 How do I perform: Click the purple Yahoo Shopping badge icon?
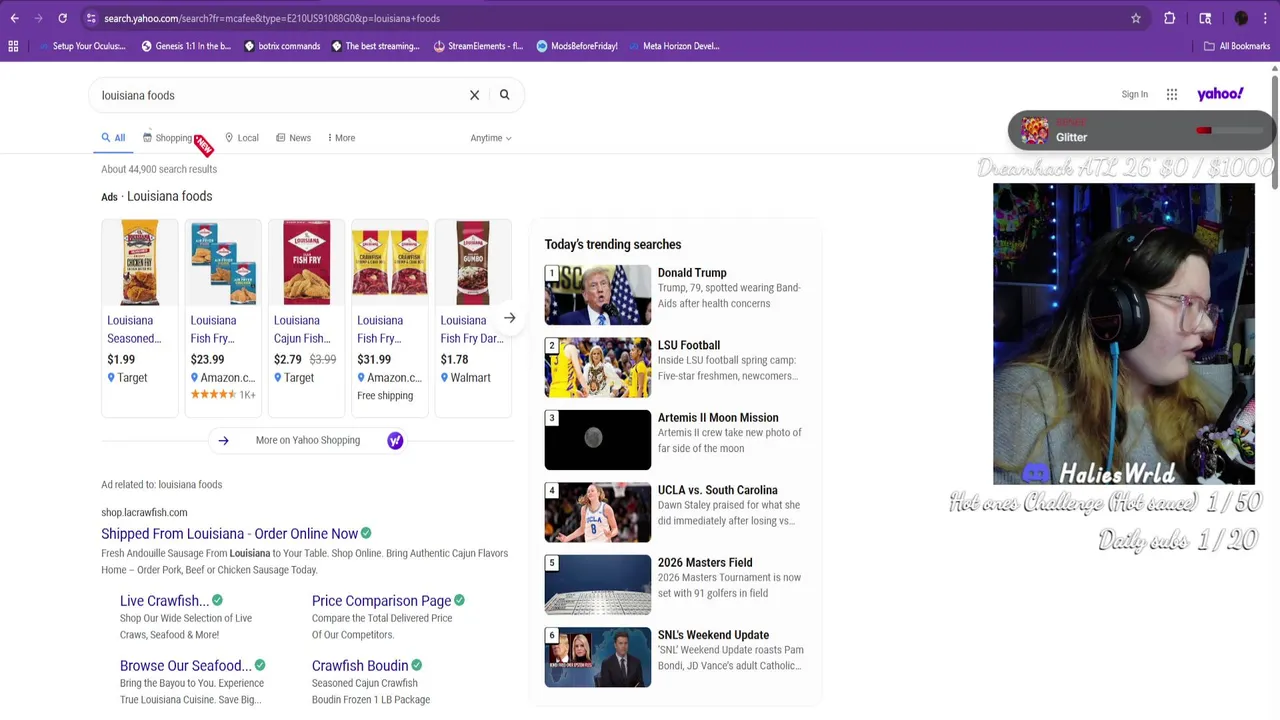pyautogui.click(x=395, y=440)
